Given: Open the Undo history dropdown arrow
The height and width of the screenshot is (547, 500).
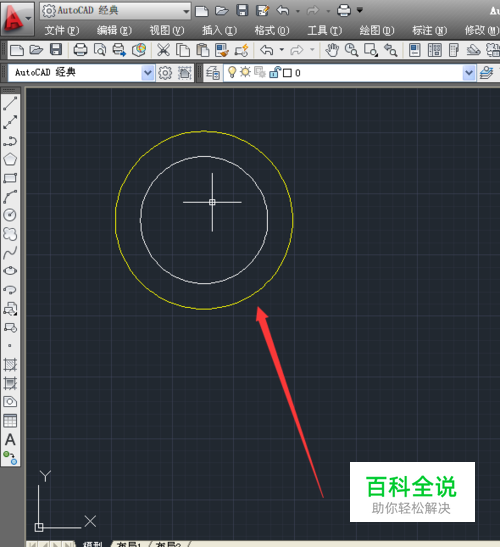Looking at the screenshot, I should point(282,50).
